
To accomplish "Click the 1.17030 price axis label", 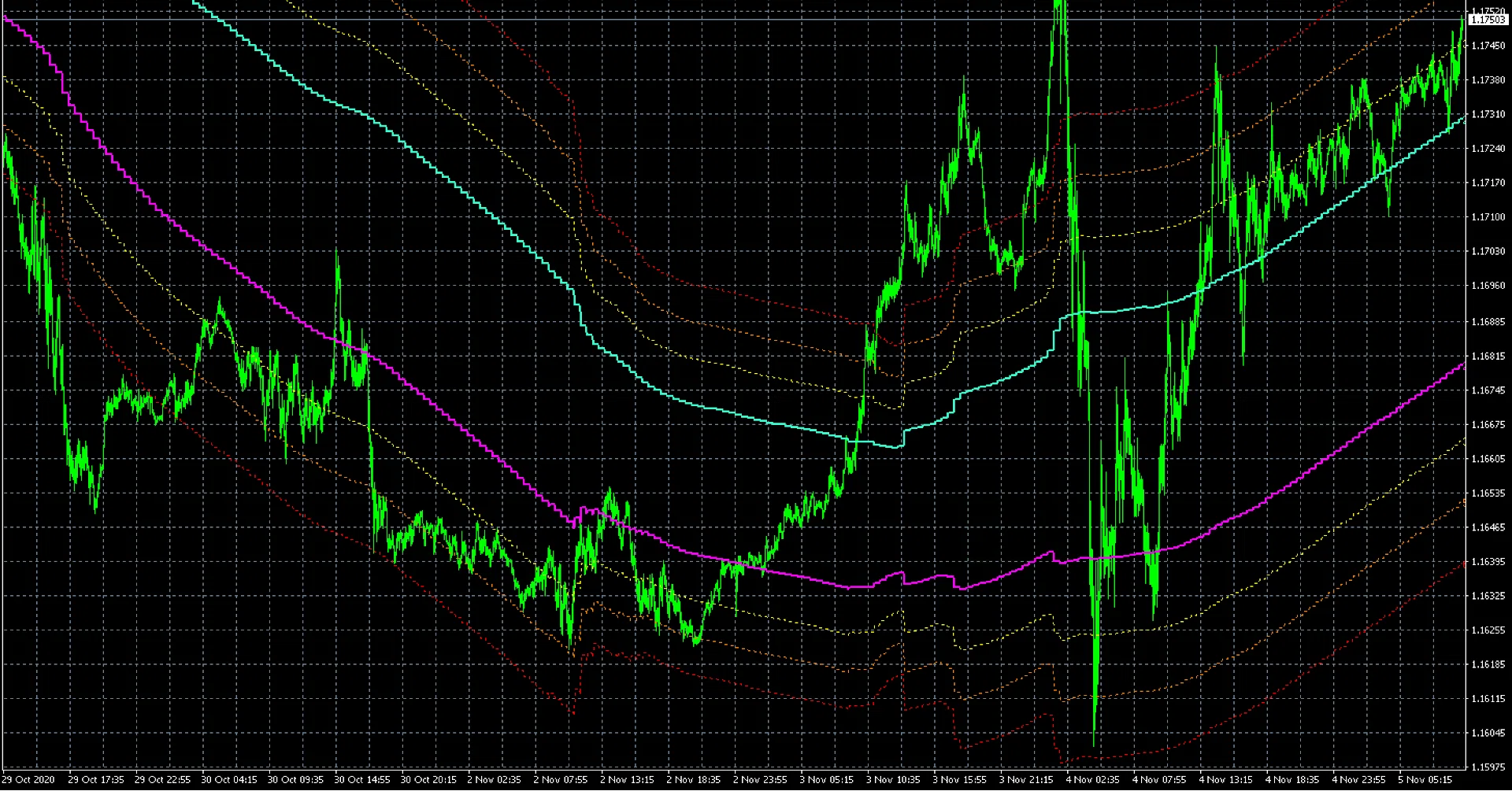I will pyautogui.click(x=1488, y=252).
